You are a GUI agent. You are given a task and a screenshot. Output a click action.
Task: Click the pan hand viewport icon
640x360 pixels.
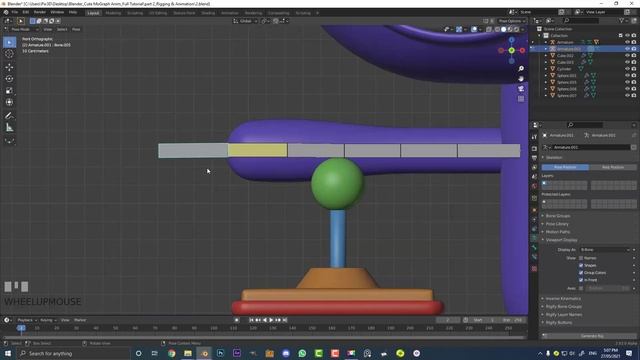[521, 78]
